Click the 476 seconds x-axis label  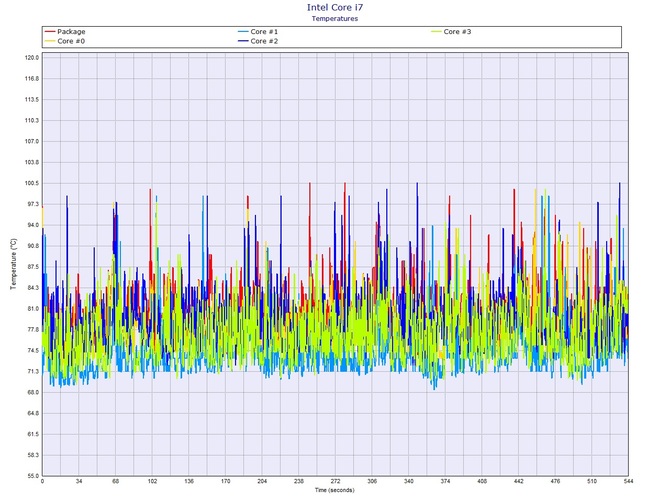555,481
